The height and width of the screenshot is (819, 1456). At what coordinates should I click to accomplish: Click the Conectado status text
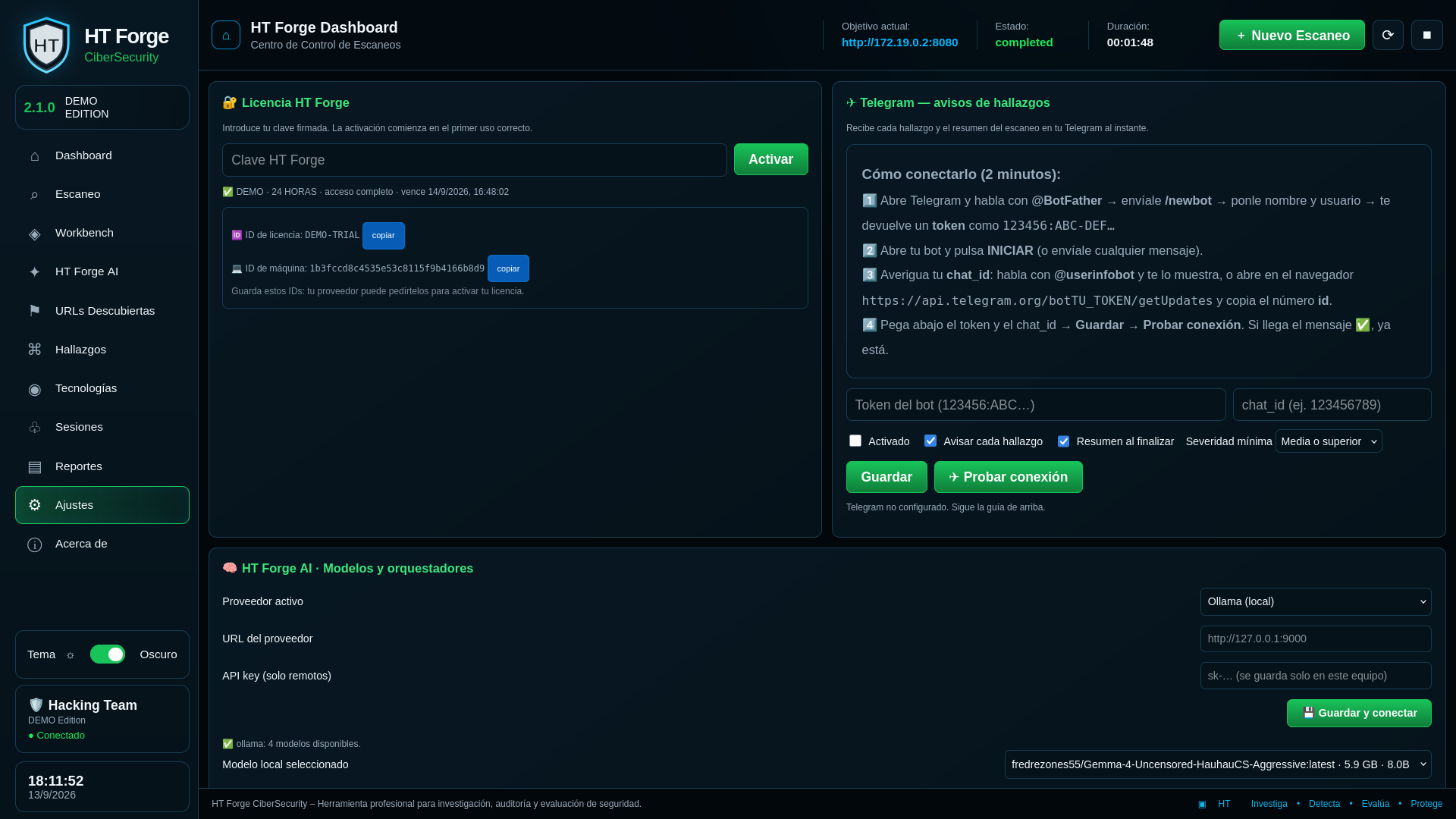point(57,736)
